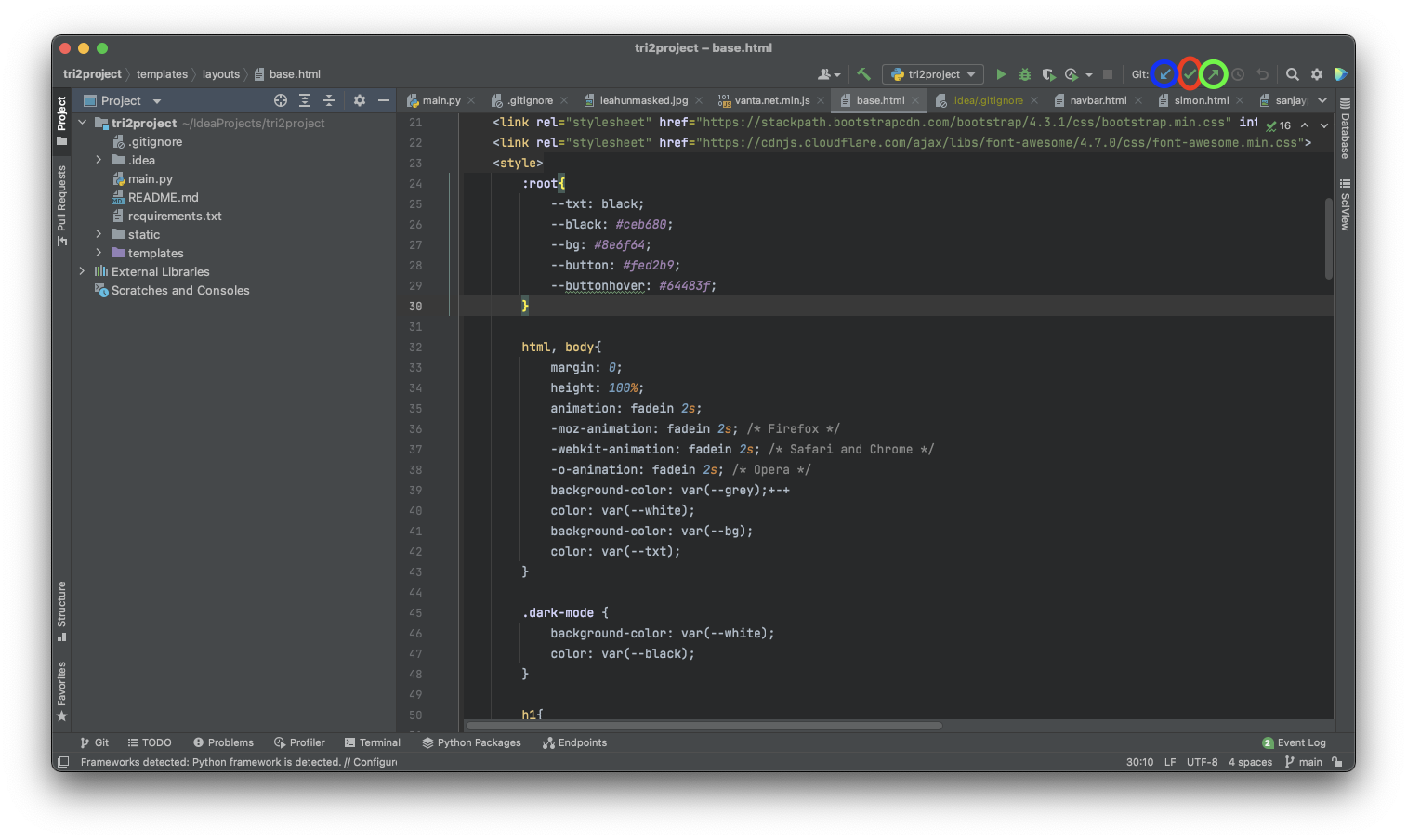Viewport: 1407px width, 840px height.
Task: Run with Coverage using the shield icon
Action: click(1048, 74)
